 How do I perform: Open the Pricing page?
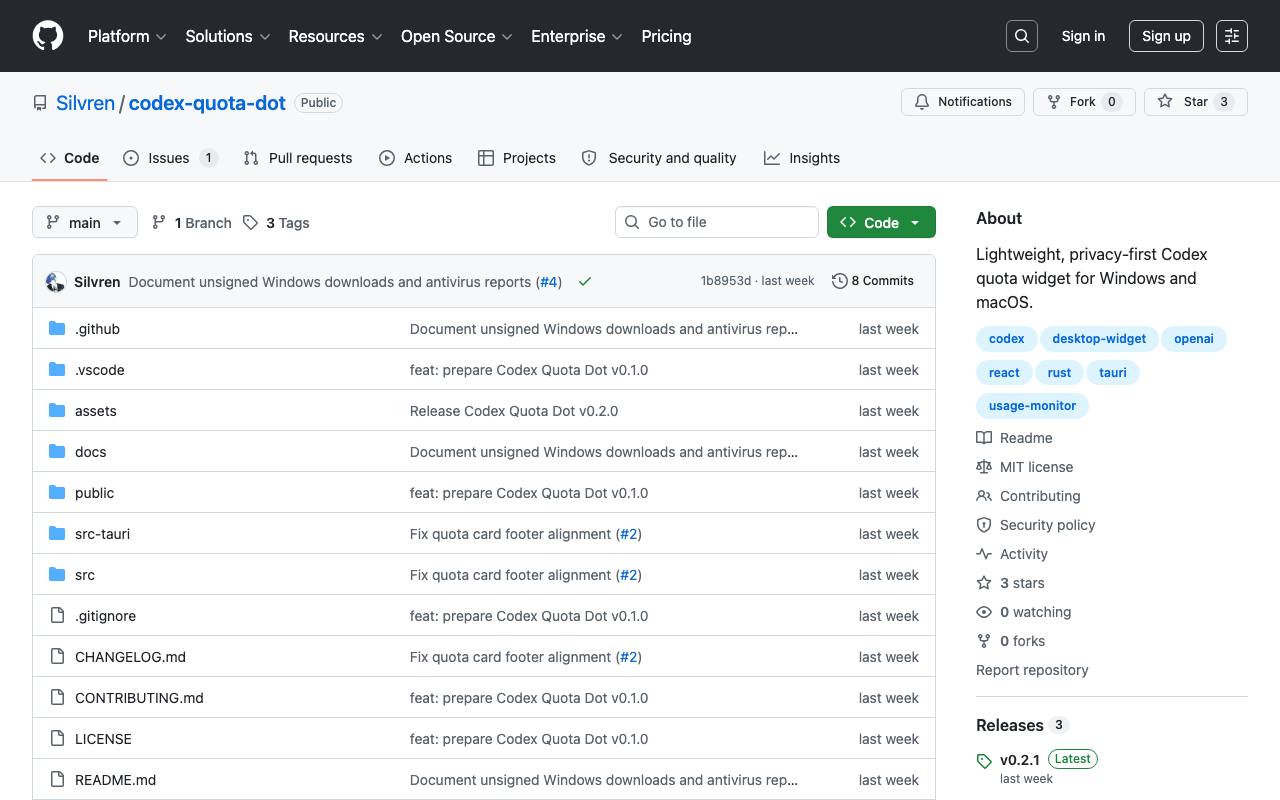(666, 36)
